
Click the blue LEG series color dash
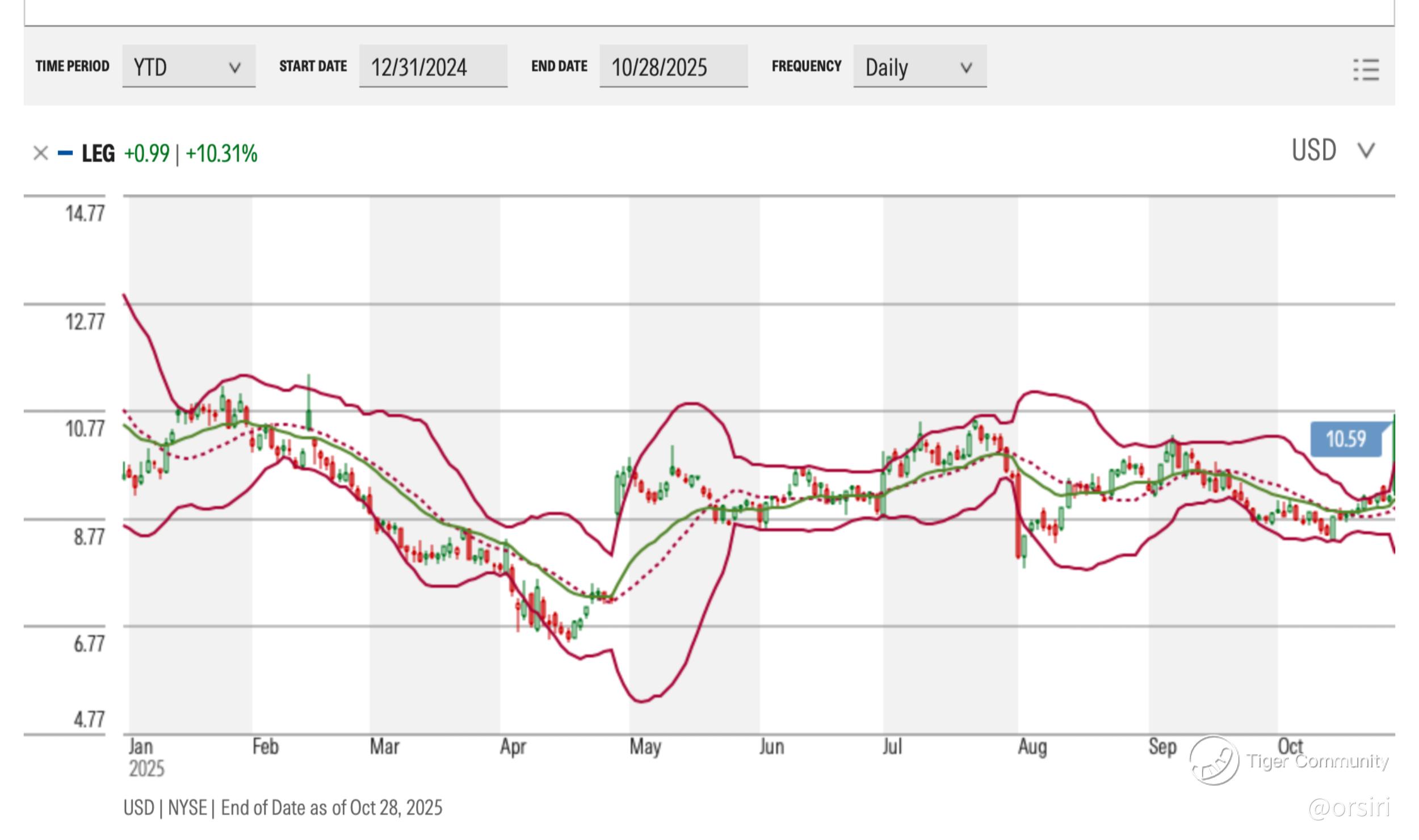(x=65, y=153)
